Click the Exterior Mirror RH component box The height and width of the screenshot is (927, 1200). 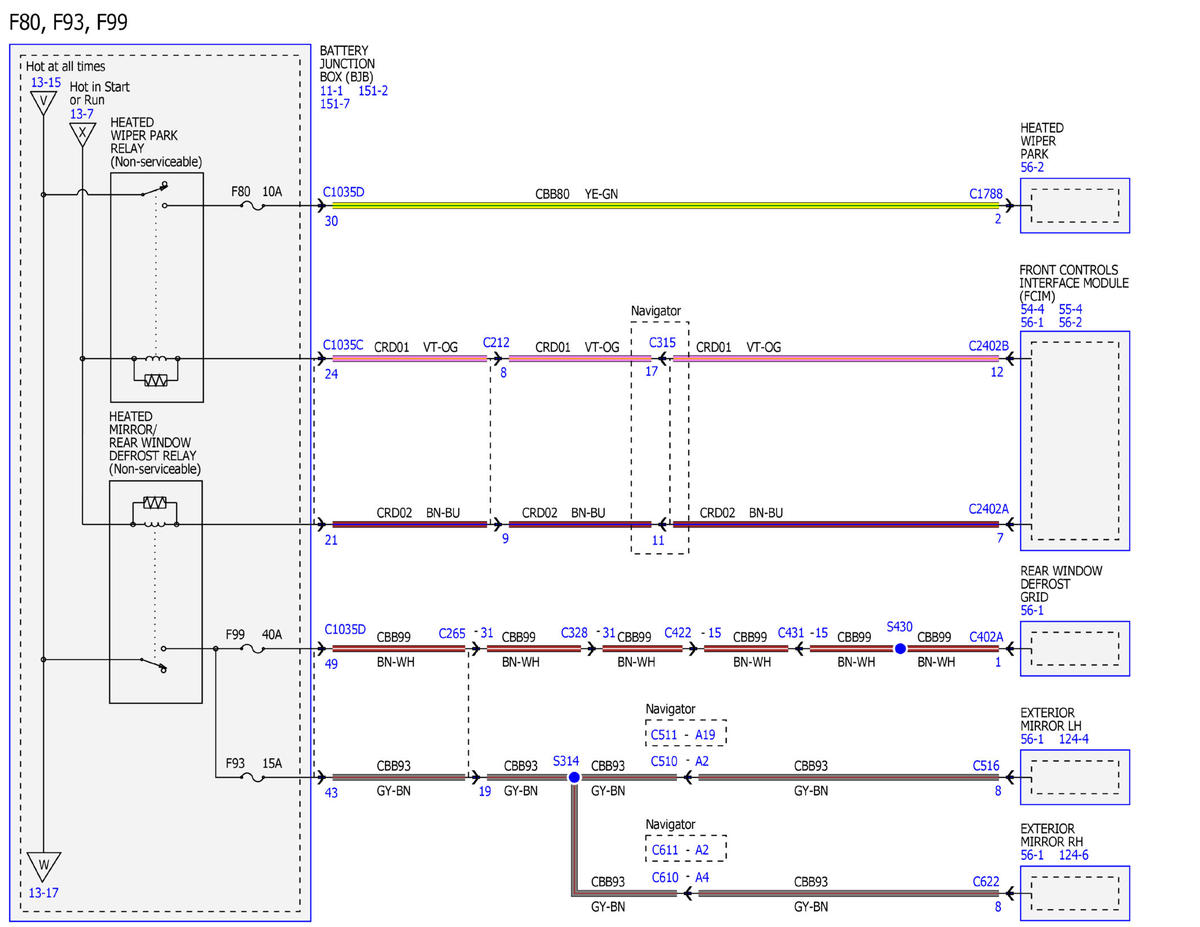tap(1075, 893)
